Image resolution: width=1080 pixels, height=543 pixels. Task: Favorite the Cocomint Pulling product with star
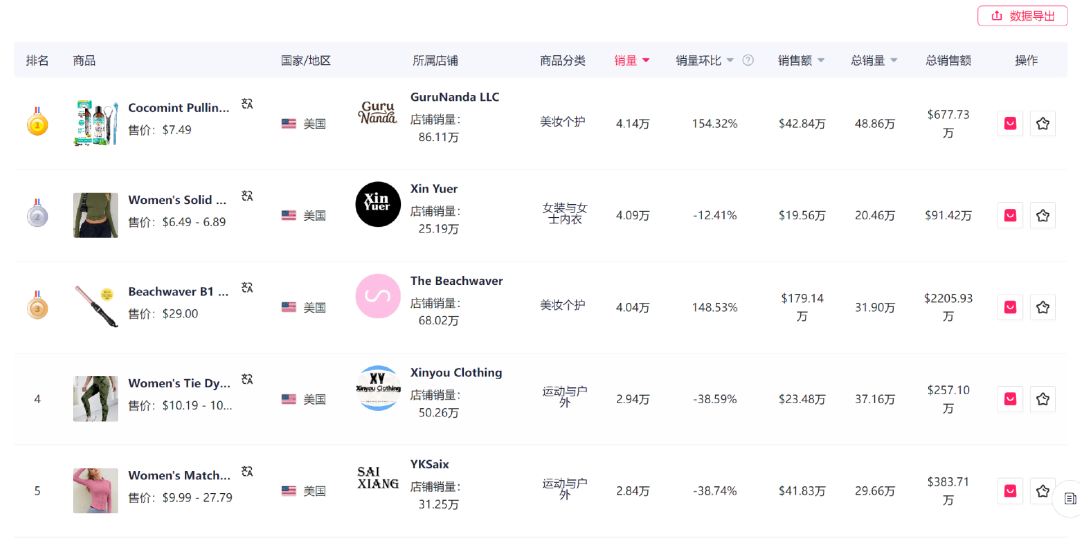1043,124
